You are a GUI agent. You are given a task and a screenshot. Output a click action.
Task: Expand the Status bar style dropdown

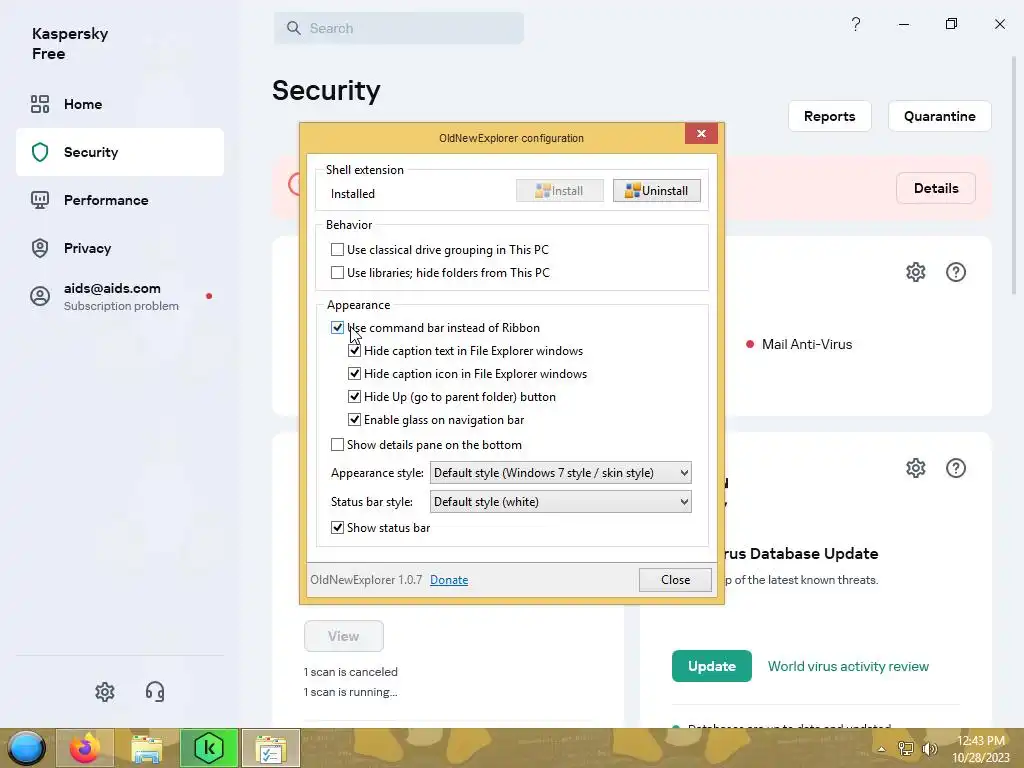(560, 502)
